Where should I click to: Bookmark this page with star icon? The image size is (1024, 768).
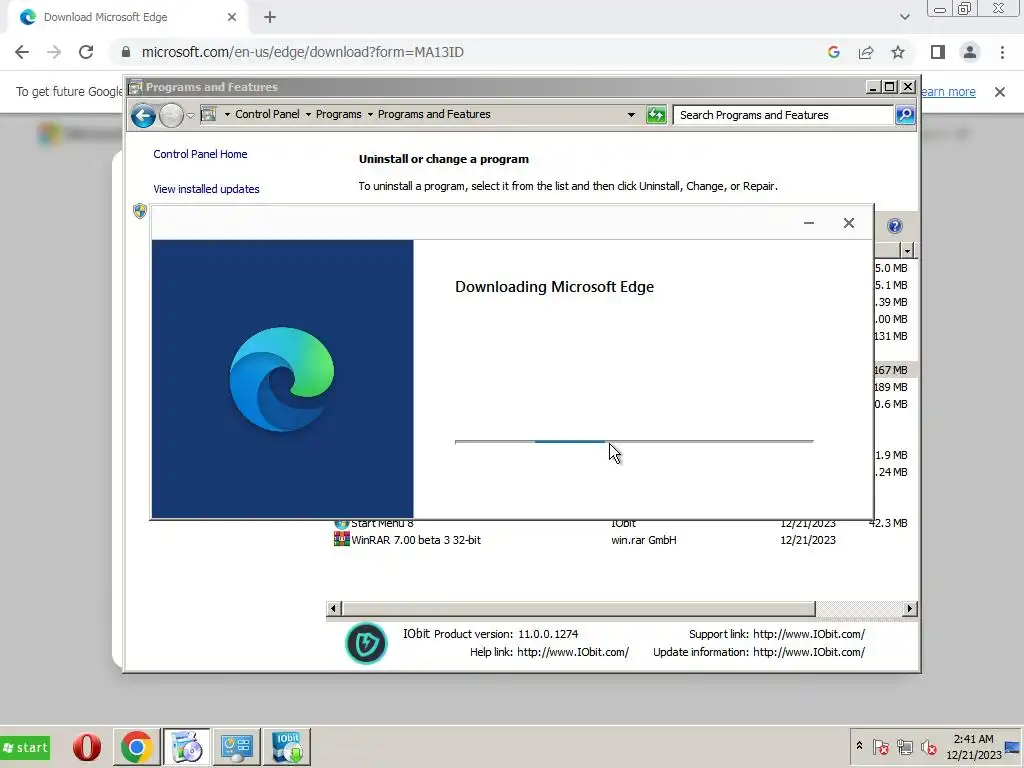(898, 52)
